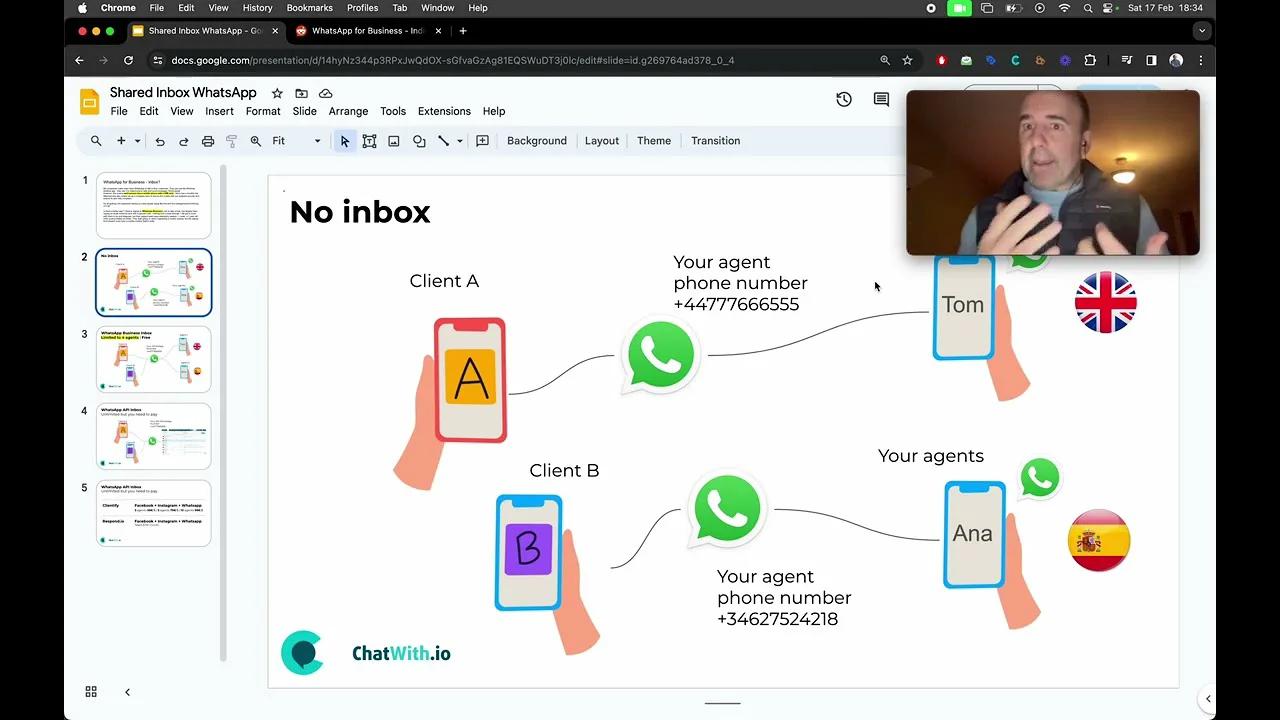Open the Arrange menu
Viewport: 1280px width, 720px height.
pos(348,111)
